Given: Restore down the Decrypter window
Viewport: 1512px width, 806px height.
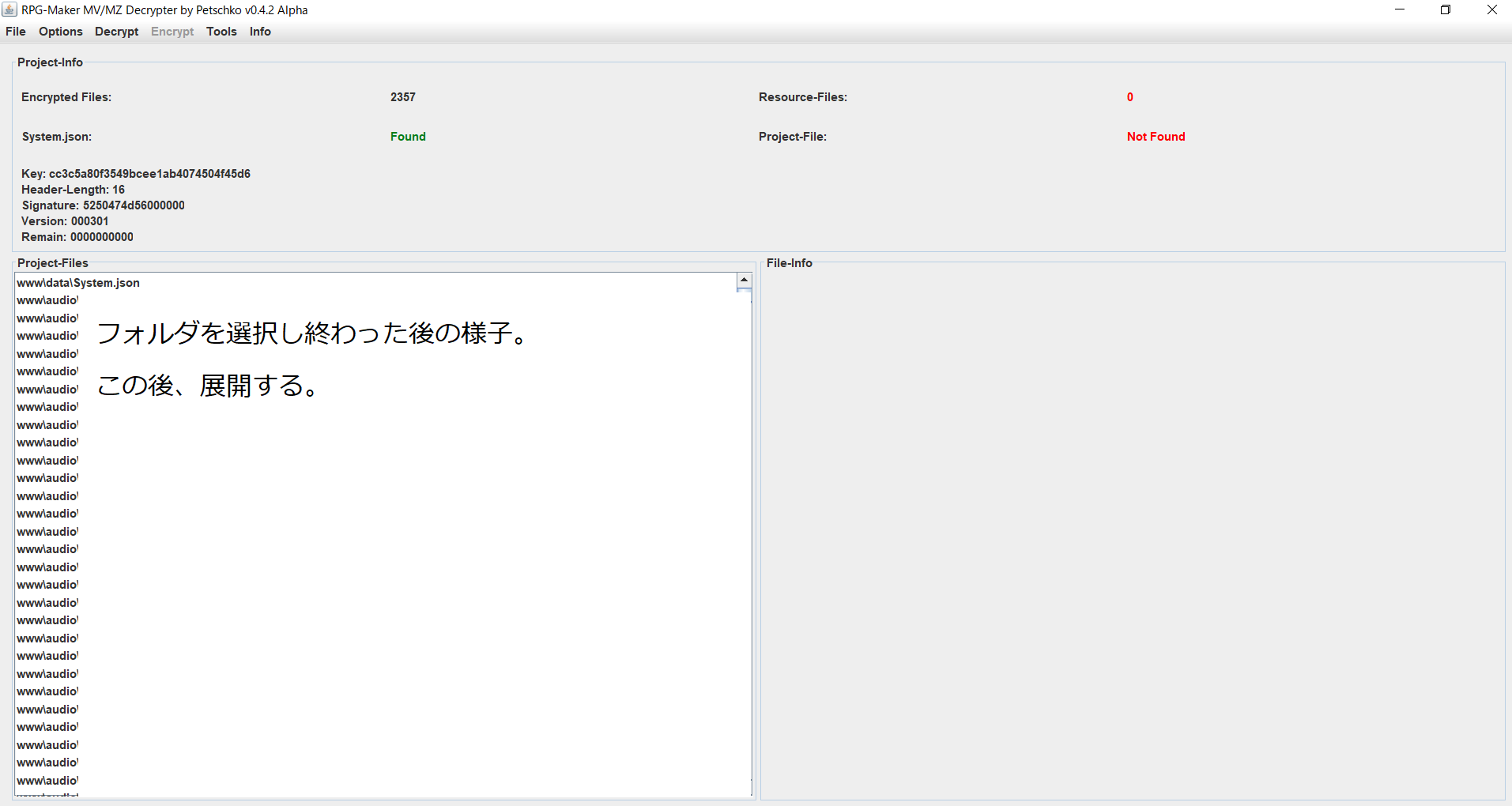Looking at the screenshot, I should [x=1446, y=9].
